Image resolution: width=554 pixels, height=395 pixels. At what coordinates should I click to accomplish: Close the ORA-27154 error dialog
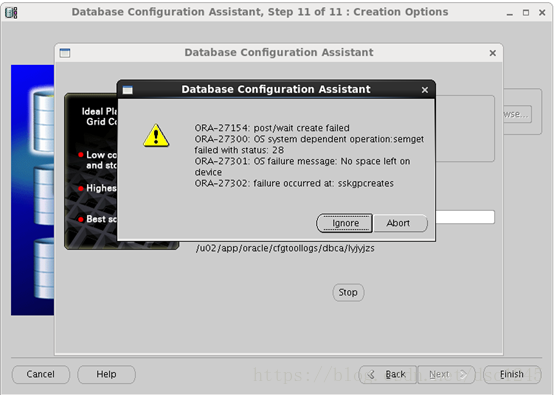click(x=425, y=90)
